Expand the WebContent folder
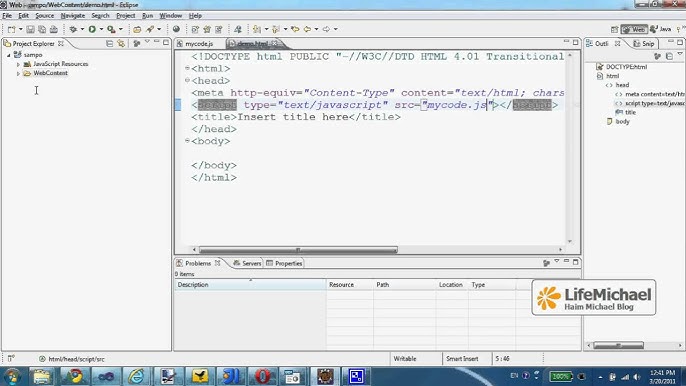 pyautogui.click(x=18, y=74)
